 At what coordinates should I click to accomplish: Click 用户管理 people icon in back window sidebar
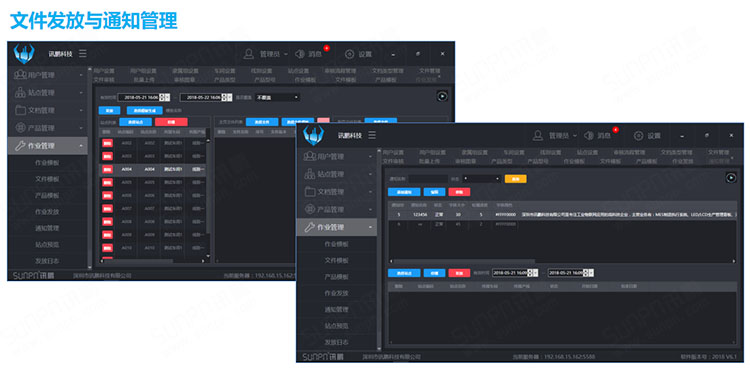[20, 75]
